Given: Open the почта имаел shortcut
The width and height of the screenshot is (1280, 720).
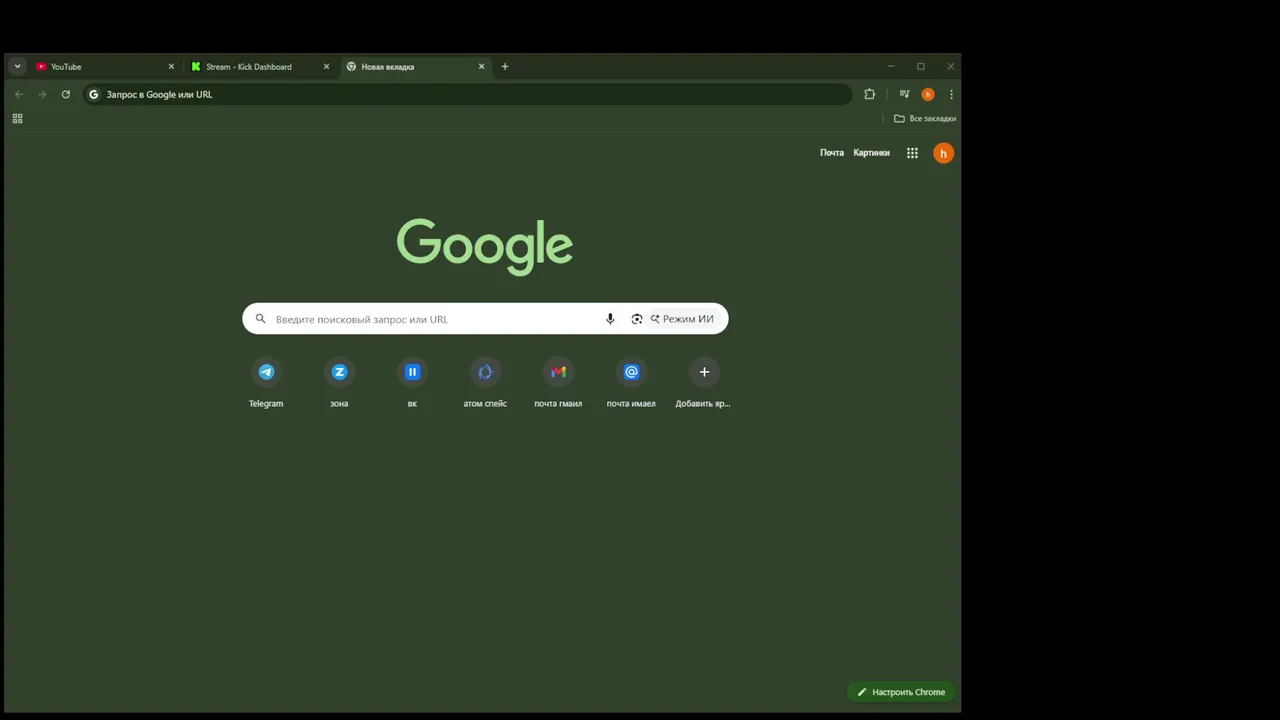Looking at the screenshot, I should click(631, 384).
